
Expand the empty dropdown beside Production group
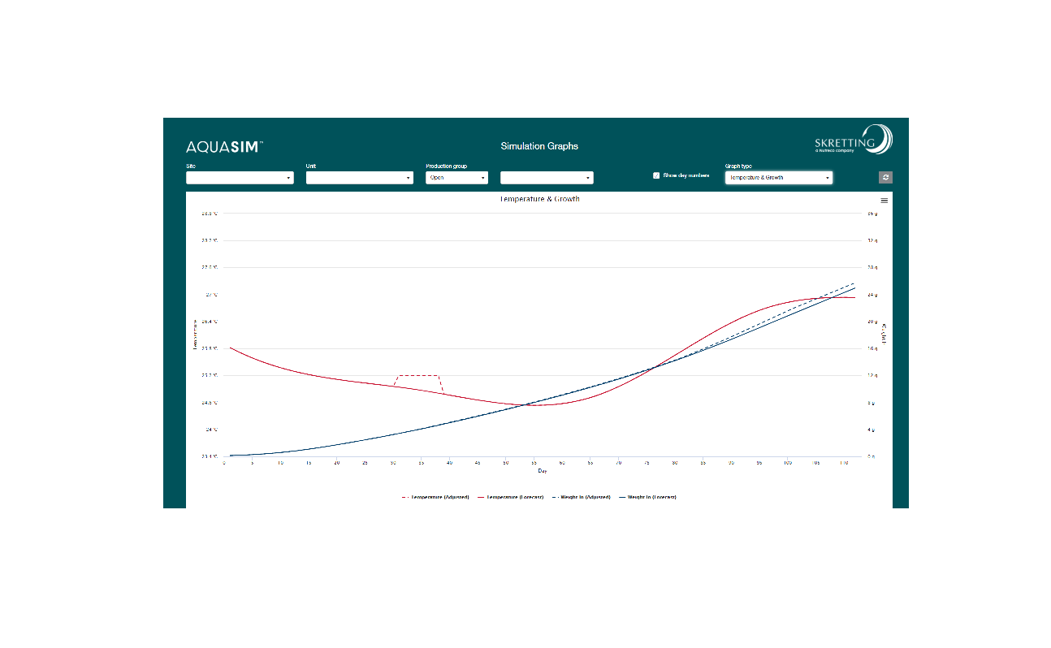tap(546, 178)
